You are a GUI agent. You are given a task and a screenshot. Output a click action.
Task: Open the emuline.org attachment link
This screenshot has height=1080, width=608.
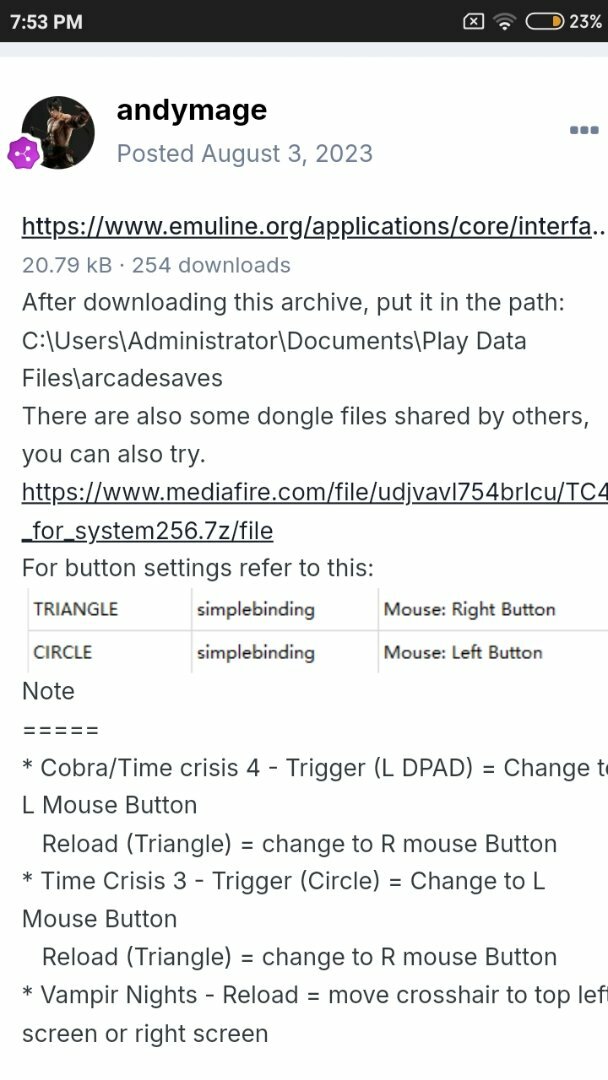(313, 227)
